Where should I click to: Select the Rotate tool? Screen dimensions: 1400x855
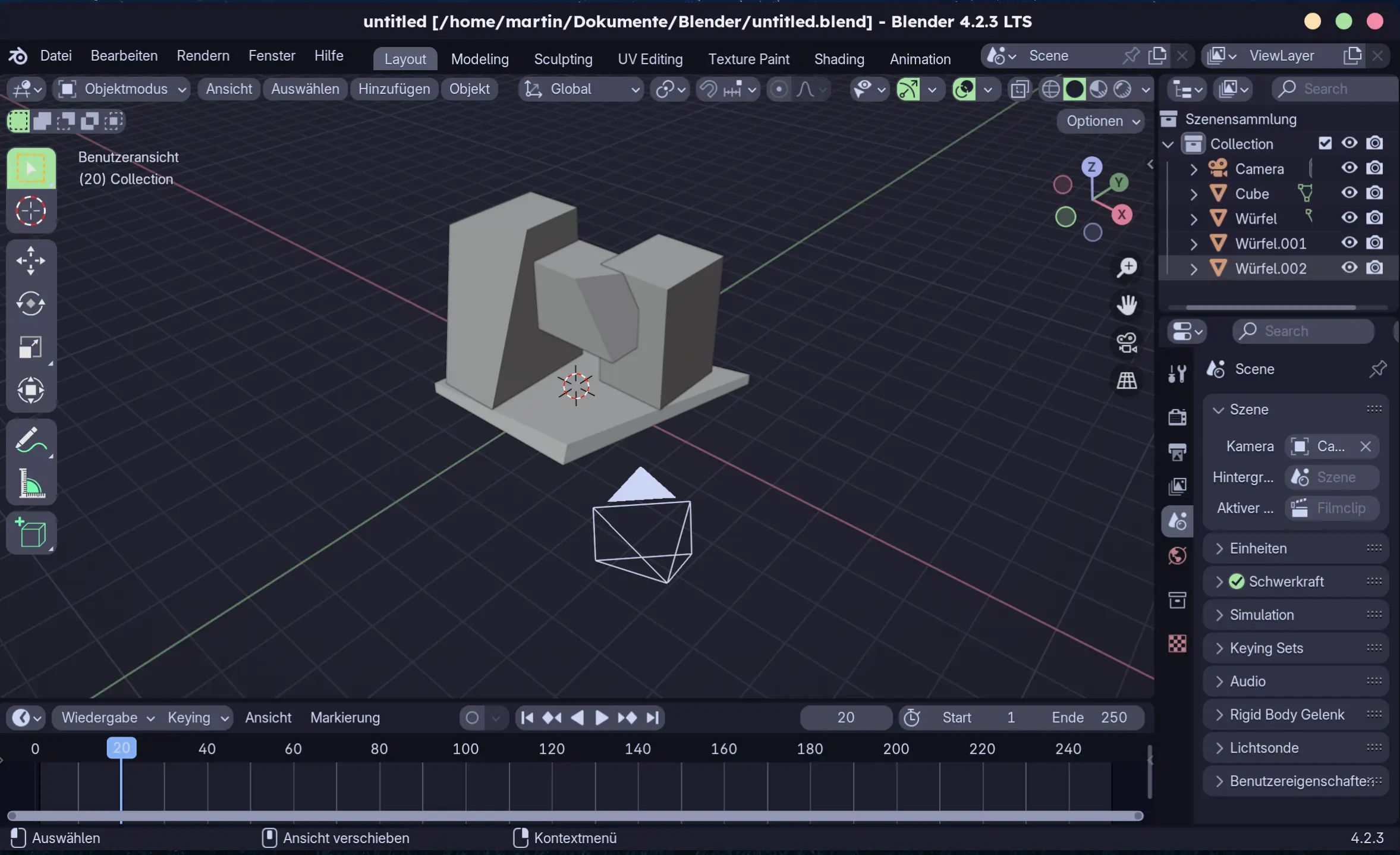[x=30, y=304]
